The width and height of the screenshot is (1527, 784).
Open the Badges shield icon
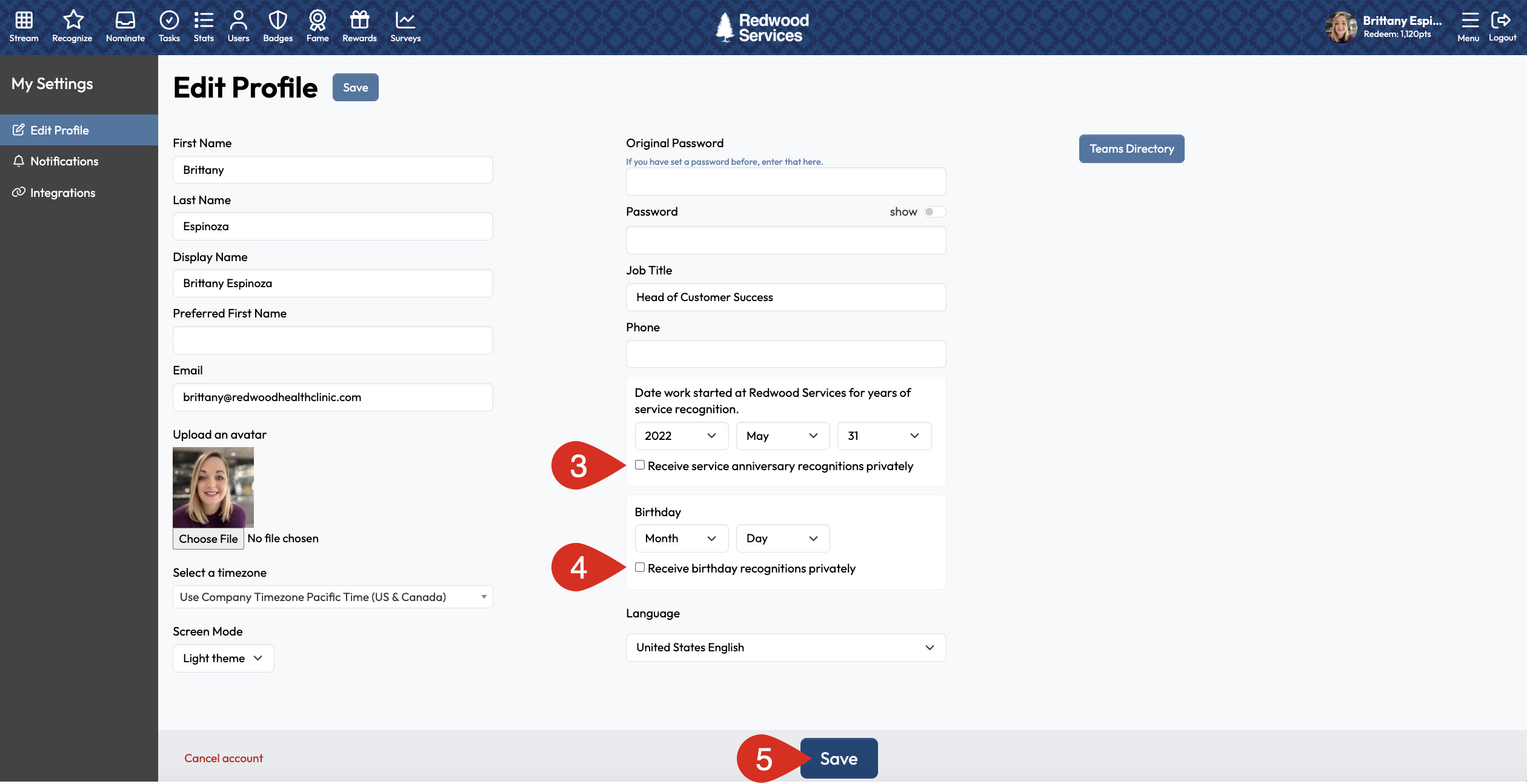point(278,21)
